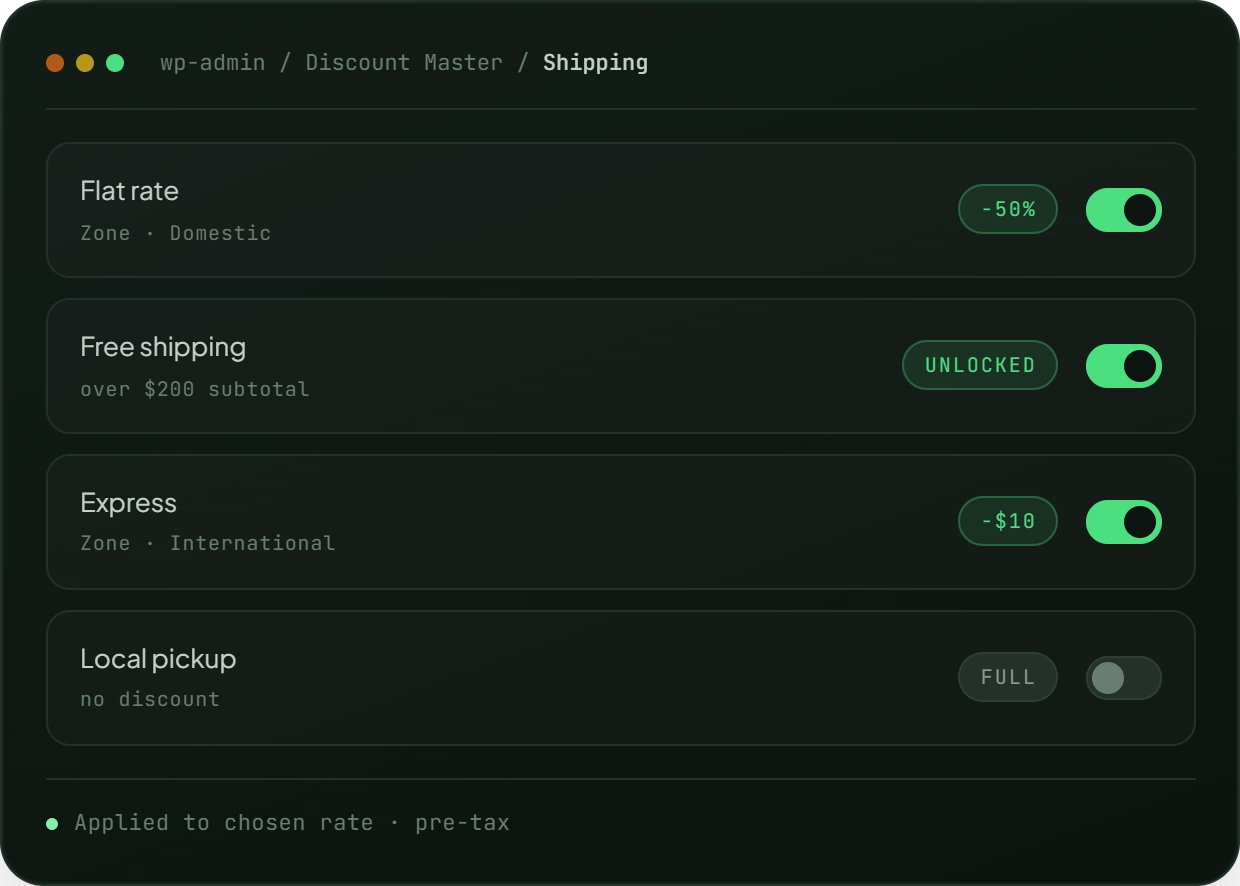Click the FULL badge on Local pickup

click(x=1008, y=678)
